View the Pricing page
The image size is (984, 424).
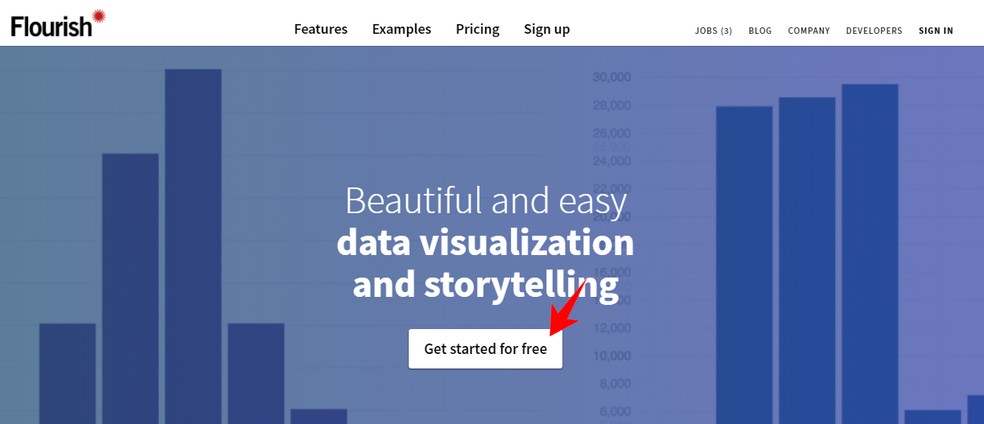[x=477, y=29]
